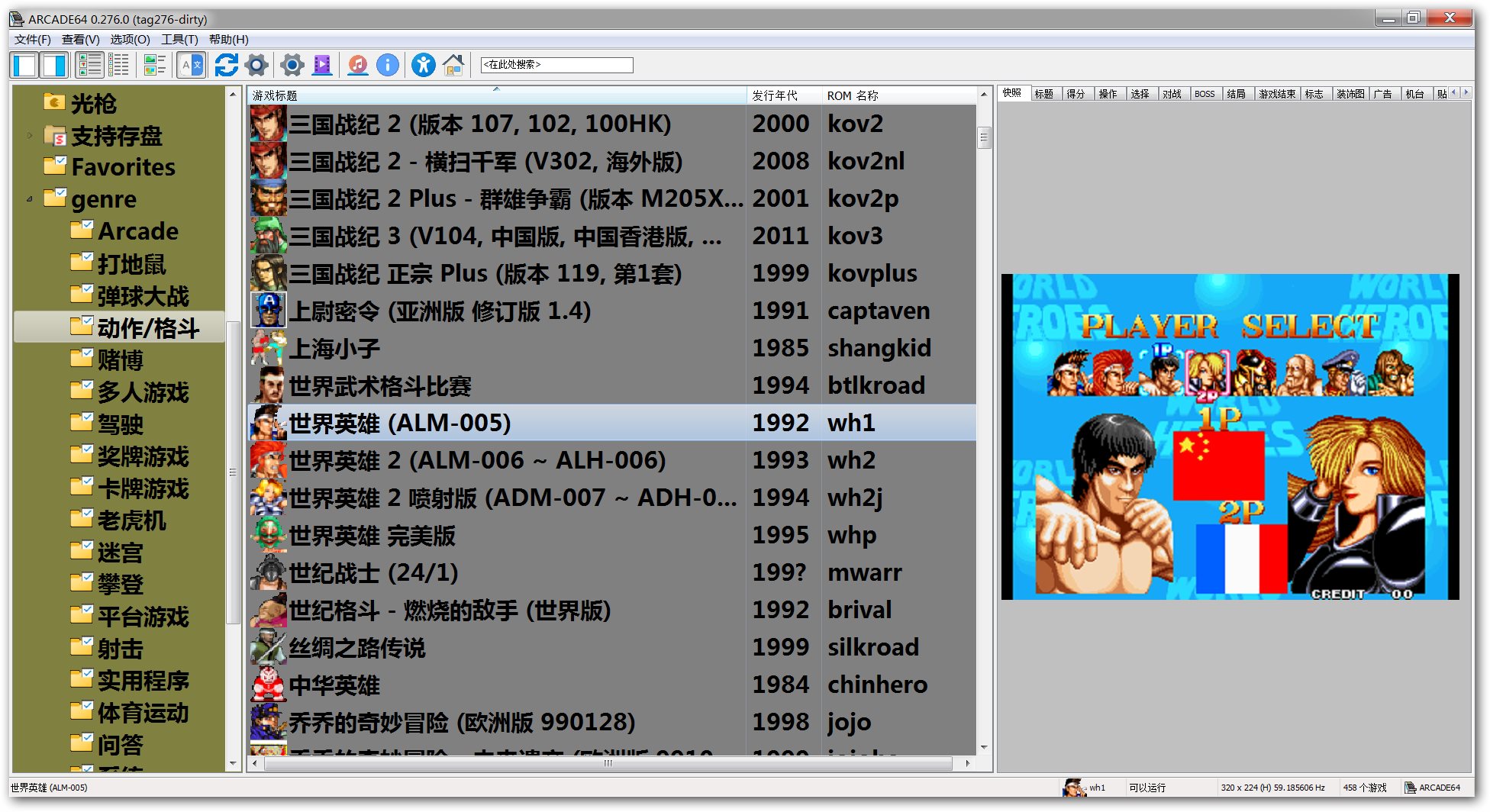
Task: Click the house home icon
Action: 453,65
